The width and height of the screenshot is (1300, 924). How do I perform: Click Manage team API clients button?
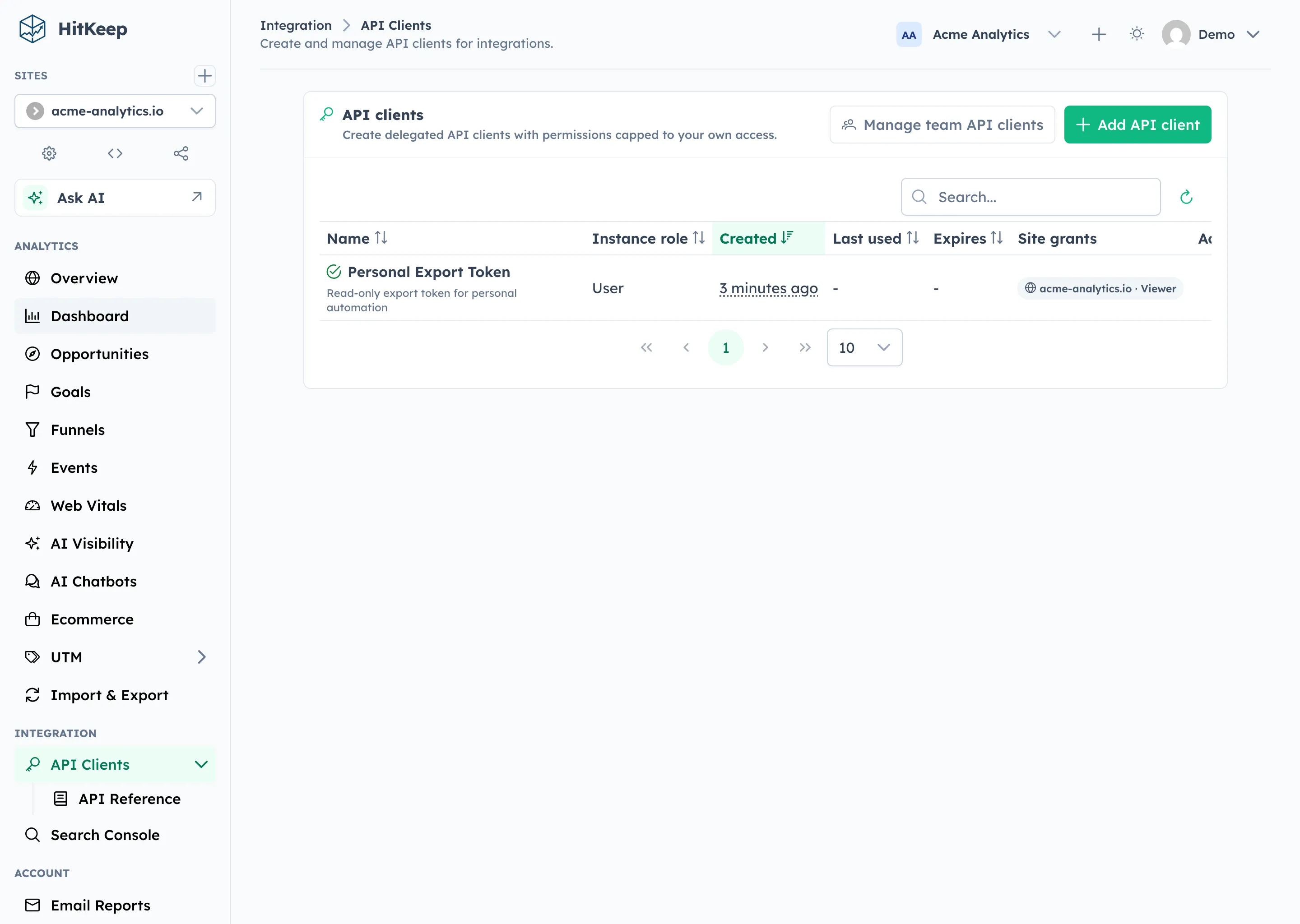click(x=942, y=125)
